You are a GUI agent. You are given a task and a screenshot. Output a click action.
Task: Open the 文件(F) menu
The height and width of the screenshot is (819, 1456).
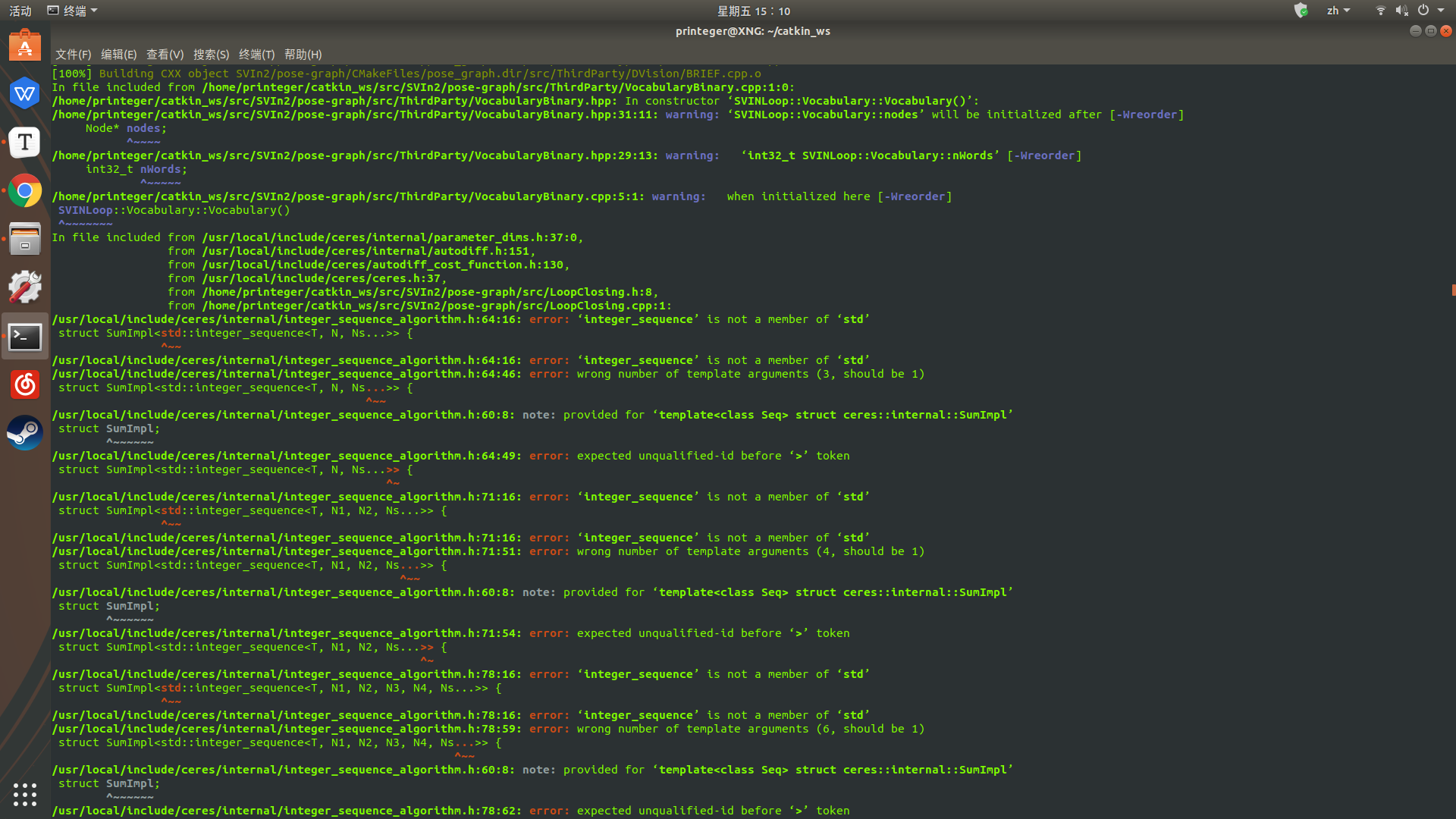point(73,55)
